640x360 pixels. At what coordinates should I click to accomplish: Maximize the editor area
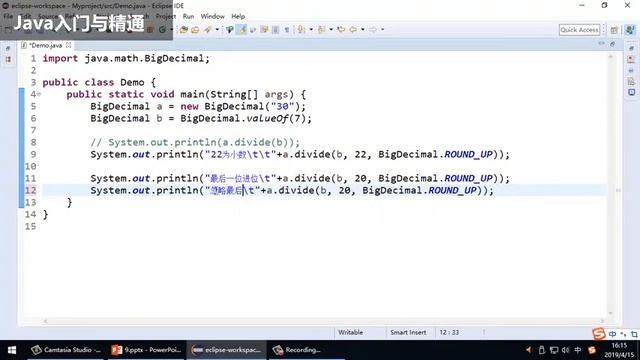tap(613, 44)
